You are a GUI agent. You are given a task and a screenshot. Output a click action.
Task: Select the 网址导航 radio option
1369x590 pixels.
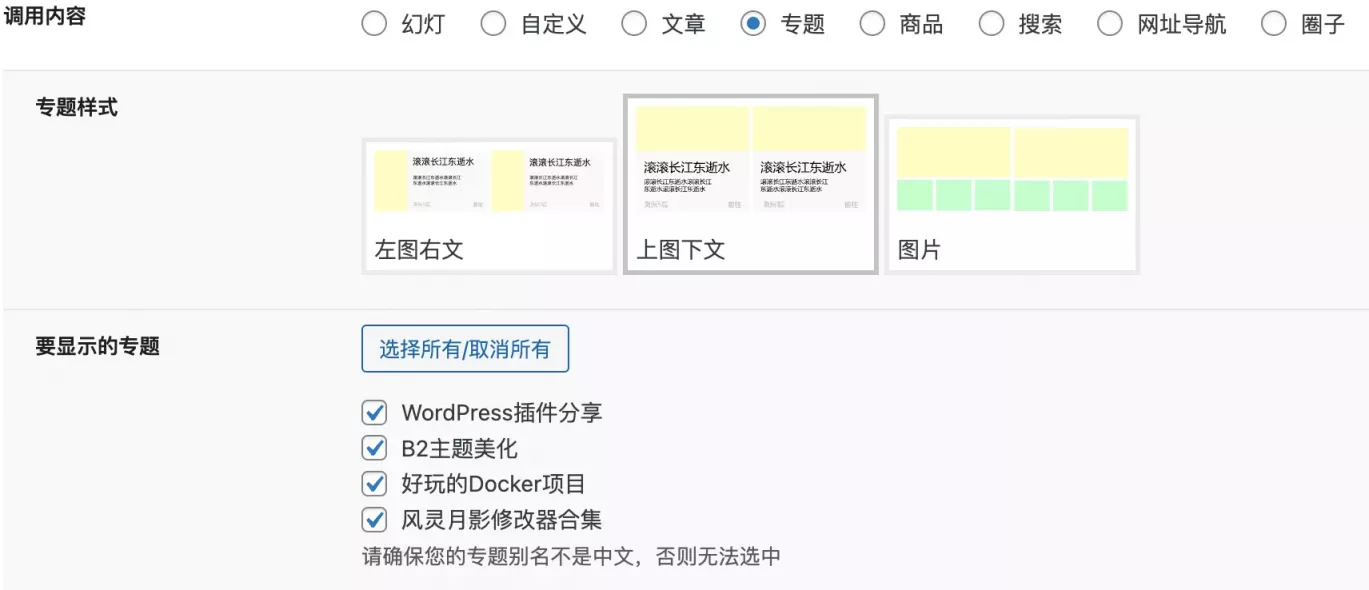point(1111,22)
